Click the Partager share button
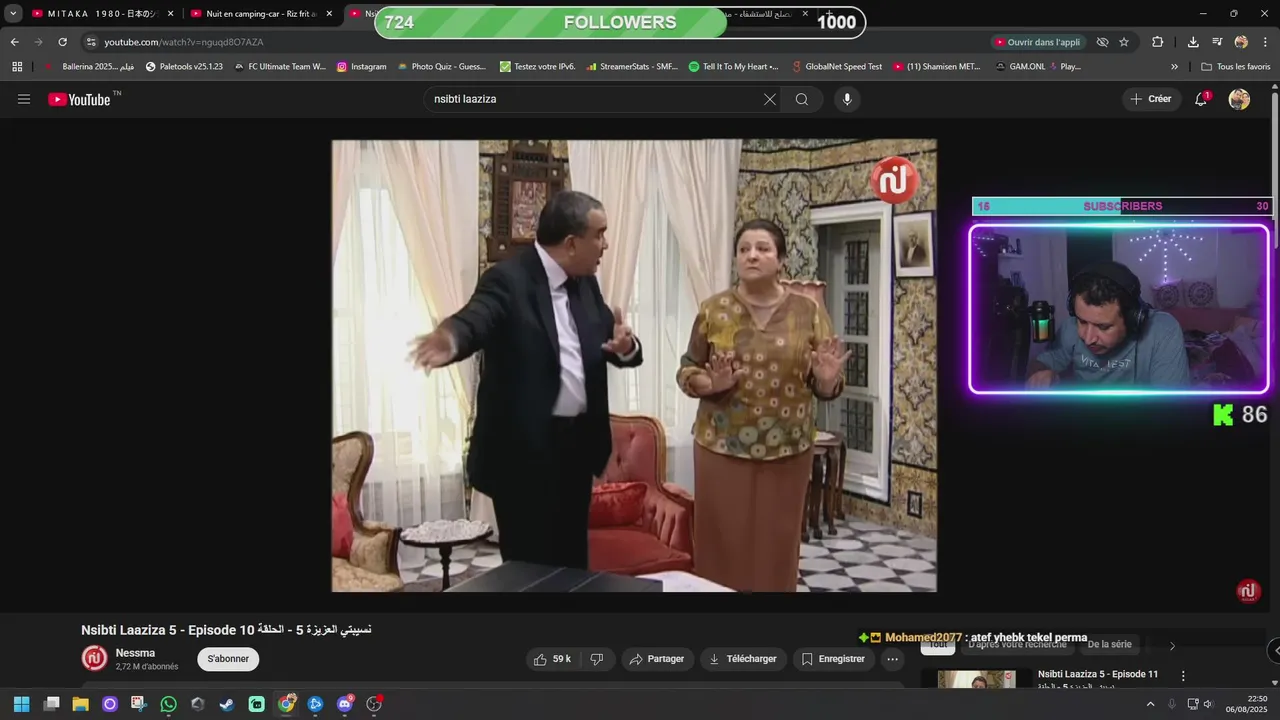This screenshot has width=1280, height=720. point(658,659)
